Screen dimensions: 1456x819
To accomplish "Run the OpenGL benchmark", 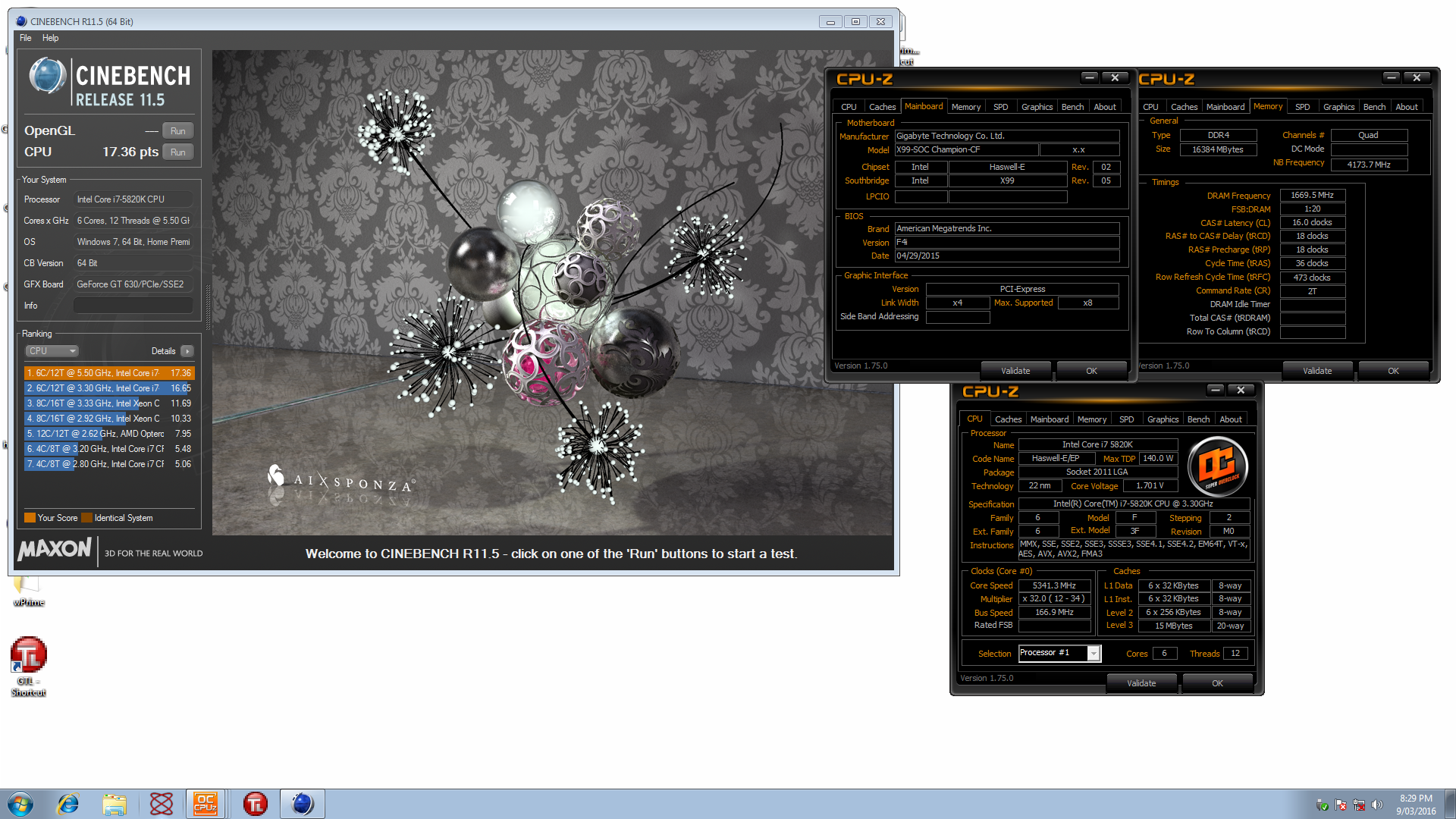I will click(178, 131).
